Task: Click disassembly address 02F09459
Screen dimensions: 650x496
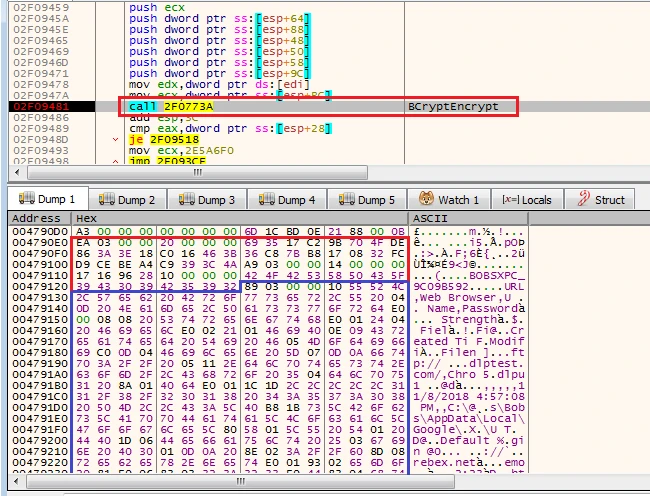Action: 41,7
